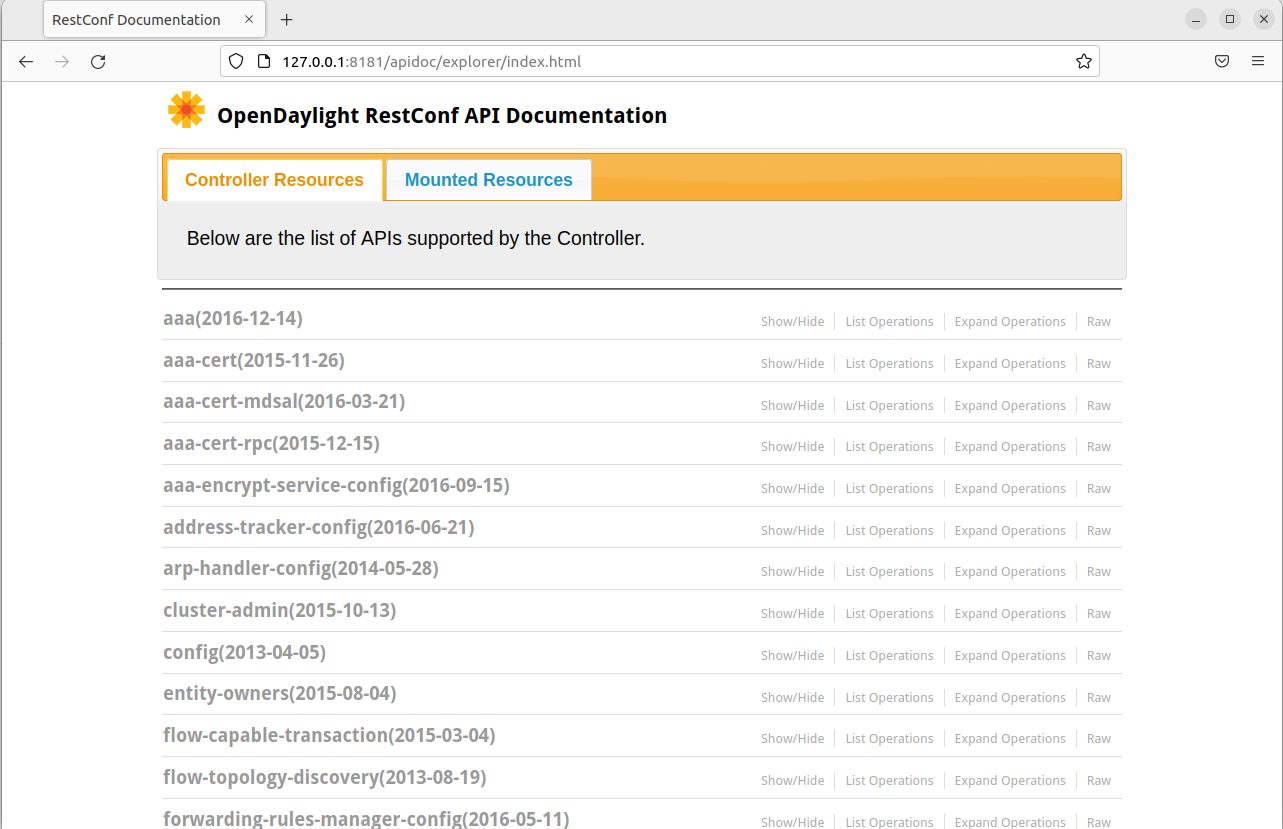
Task: Toggle Show/Hide for aaa-cert row
Action: click(x=793, y=364)
